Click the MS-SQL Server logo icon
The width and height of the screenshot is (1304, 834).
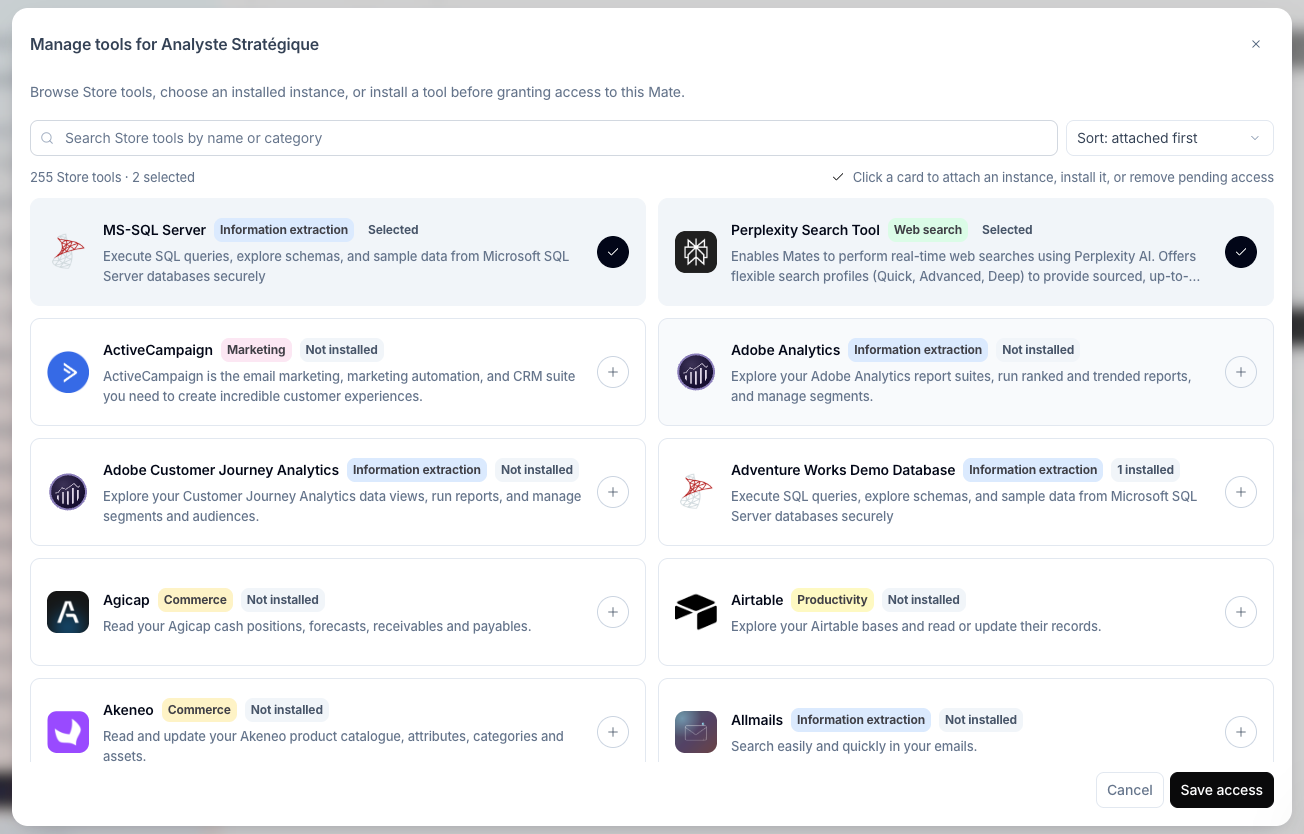pyautogui.click(x=68, y=252)
